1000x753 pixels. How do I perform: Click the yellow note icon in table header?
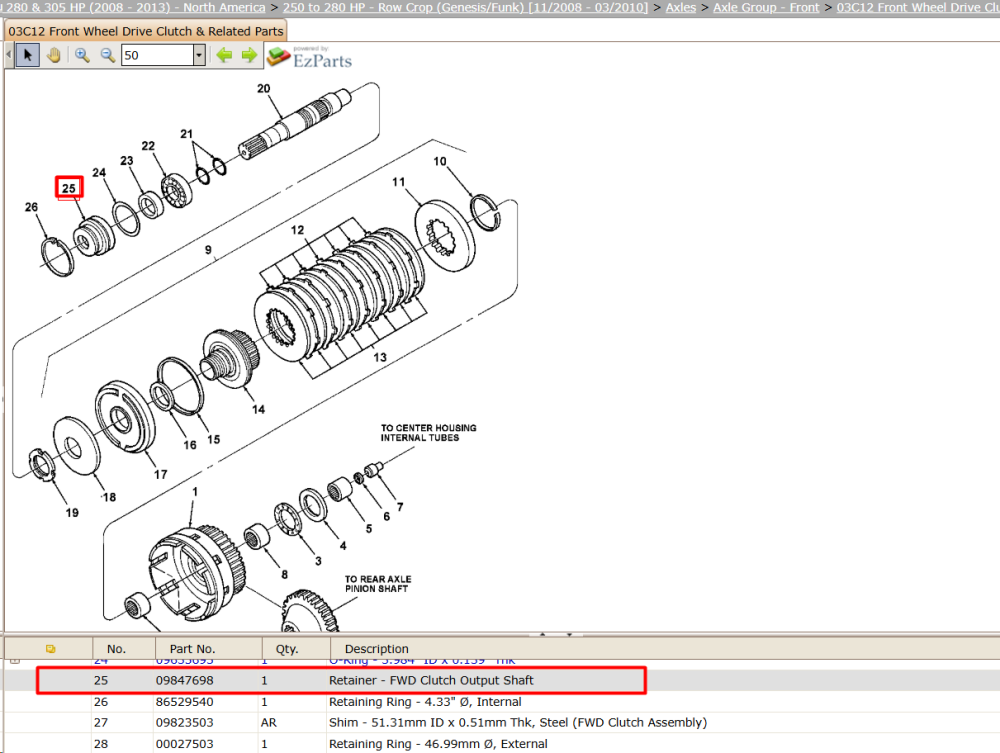pos(50,649)
